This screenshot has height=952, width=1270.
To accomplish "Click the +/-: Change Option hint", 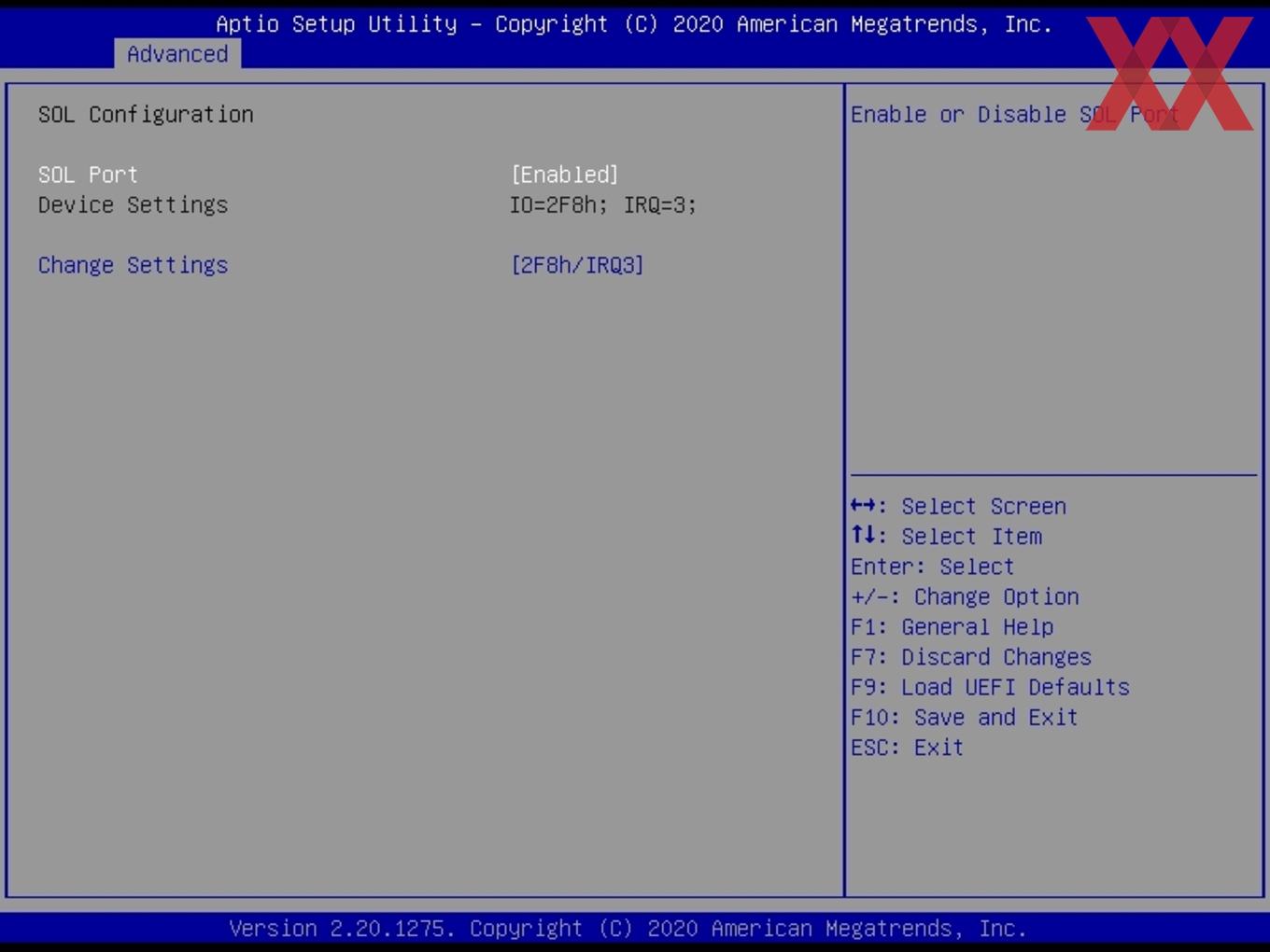I will click(x=965, y=596).
